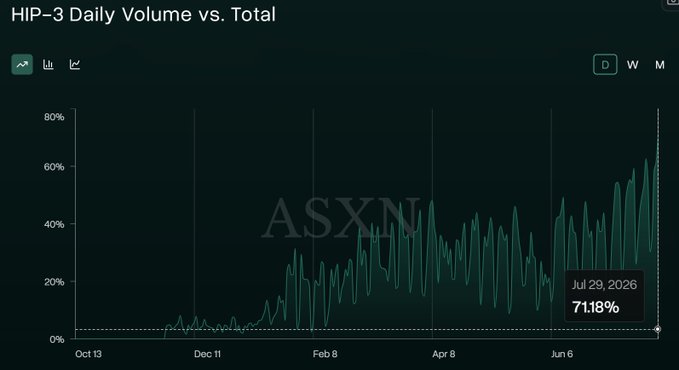
Task: Click the Dec 11 x-axis label
Action: [x=207, y=354]
